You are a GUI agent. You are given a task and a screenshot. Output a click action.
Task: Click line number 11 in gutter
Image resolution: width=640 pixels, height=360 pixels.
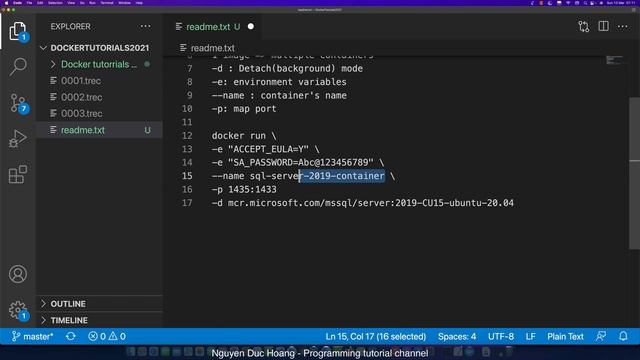pyautogui.click(x=187, y=122)
